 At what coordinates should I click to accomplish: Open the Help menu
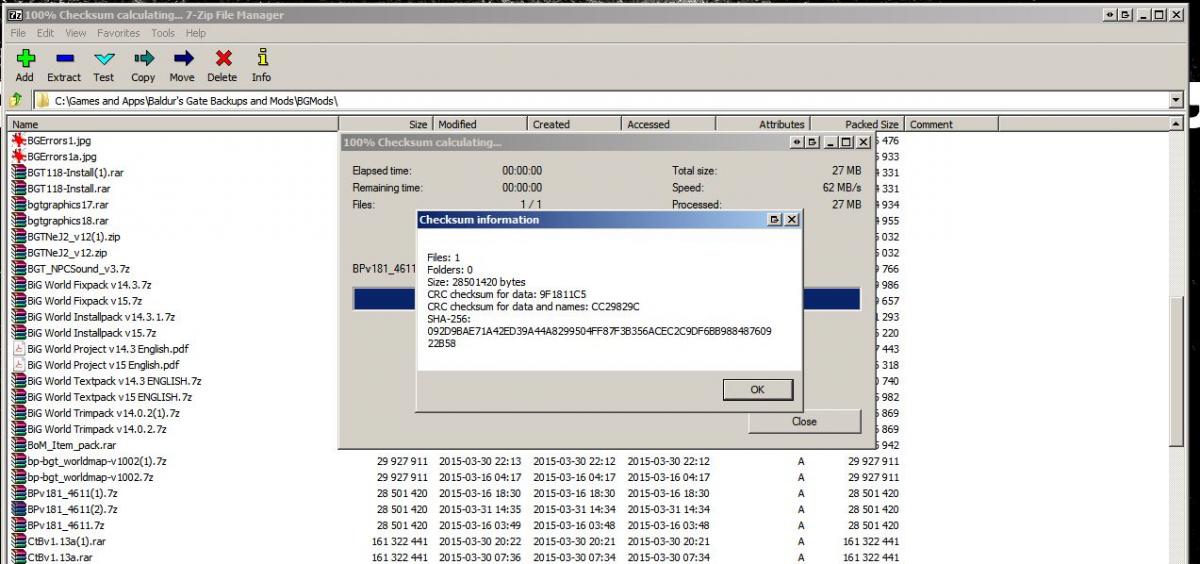pos(196,33)
